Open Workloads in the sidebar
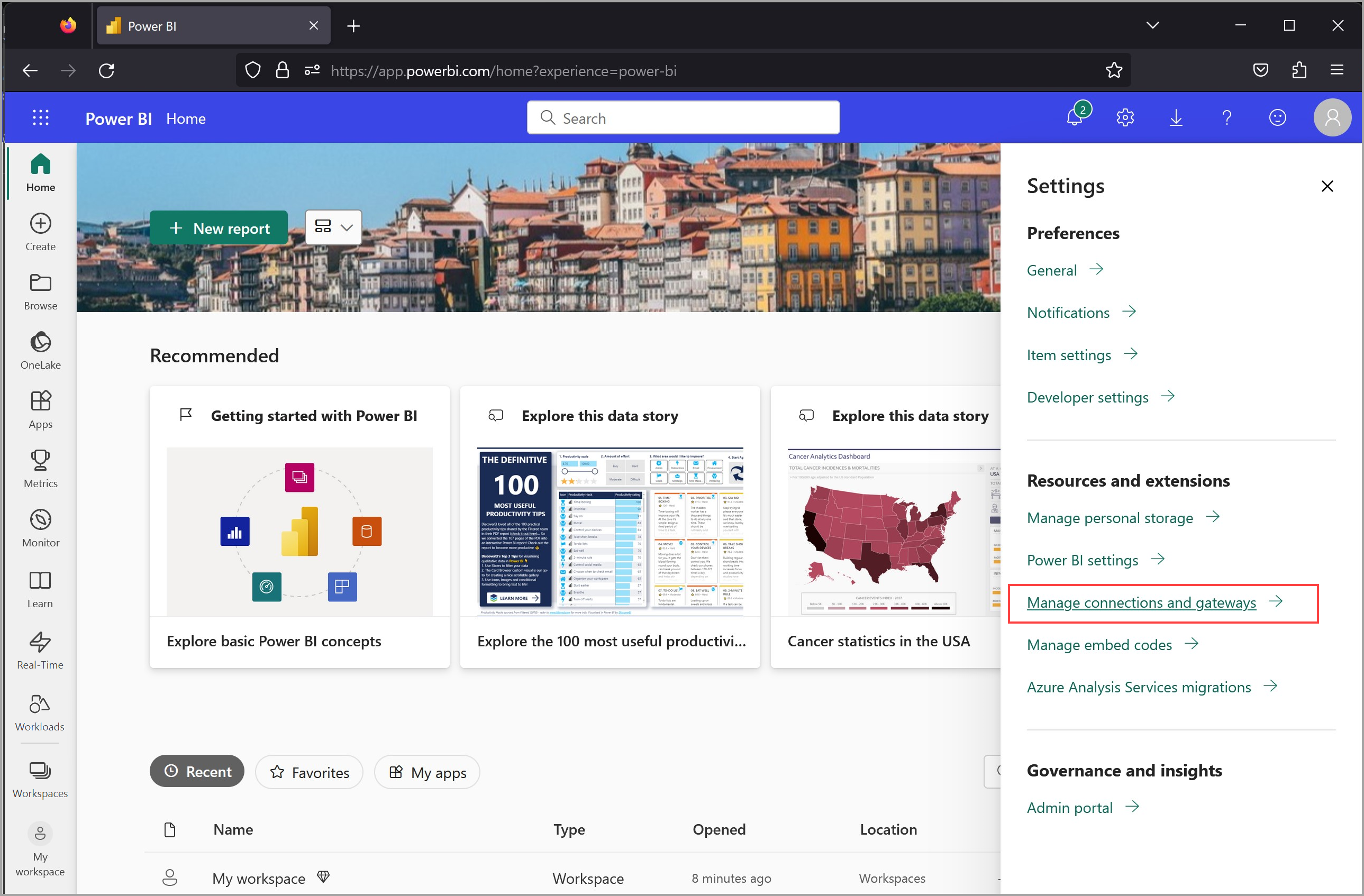1364x896 pixels. coord(40,712)
